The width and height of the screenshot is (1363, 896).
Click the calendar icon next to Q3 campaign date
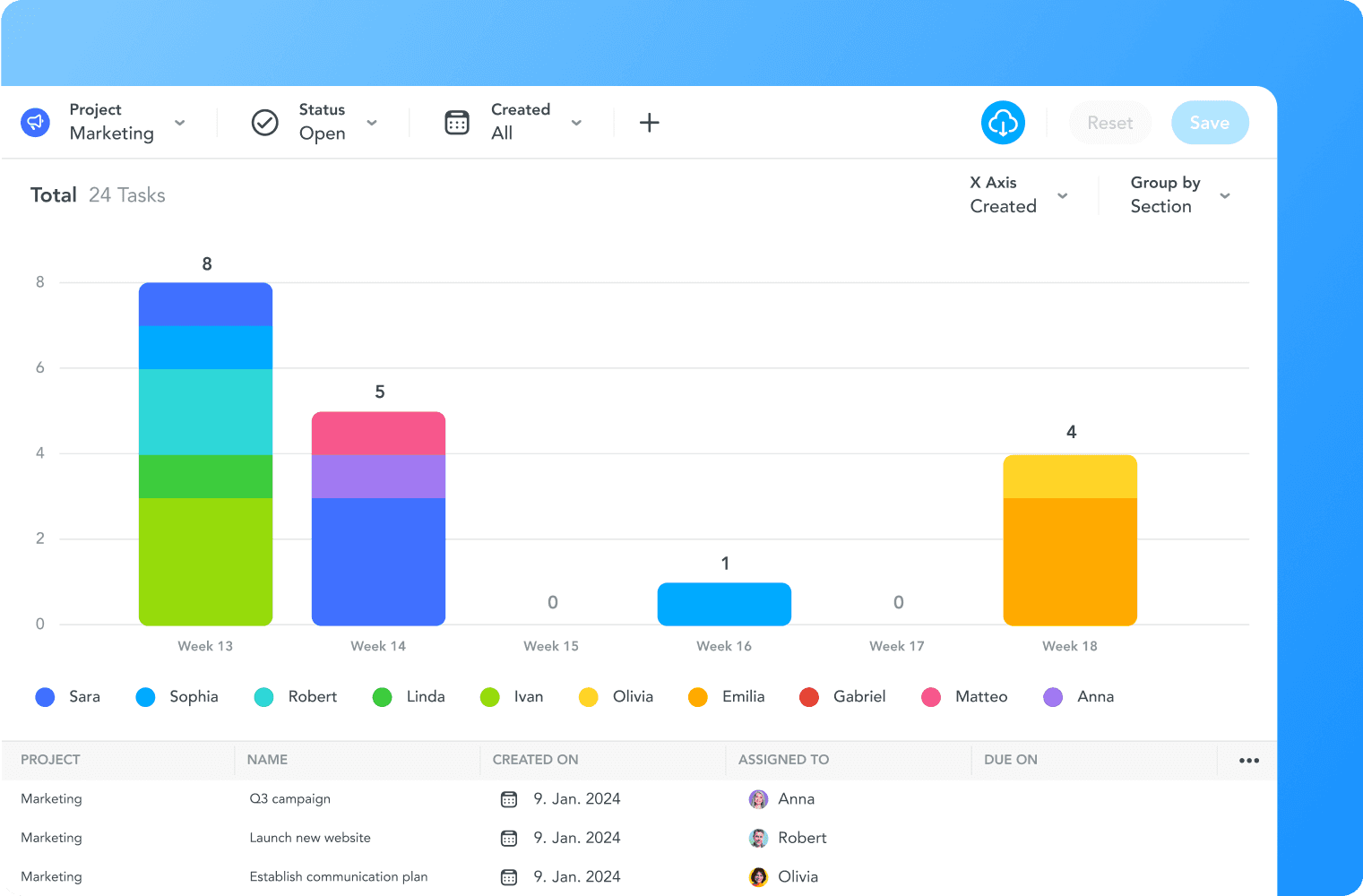point(509,798)
